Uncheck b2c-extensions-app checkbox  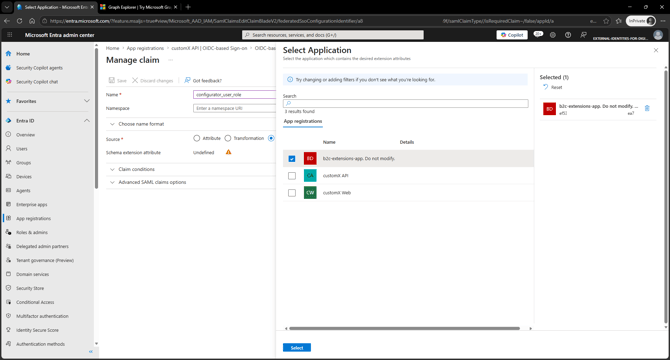[x=292, y=159]
